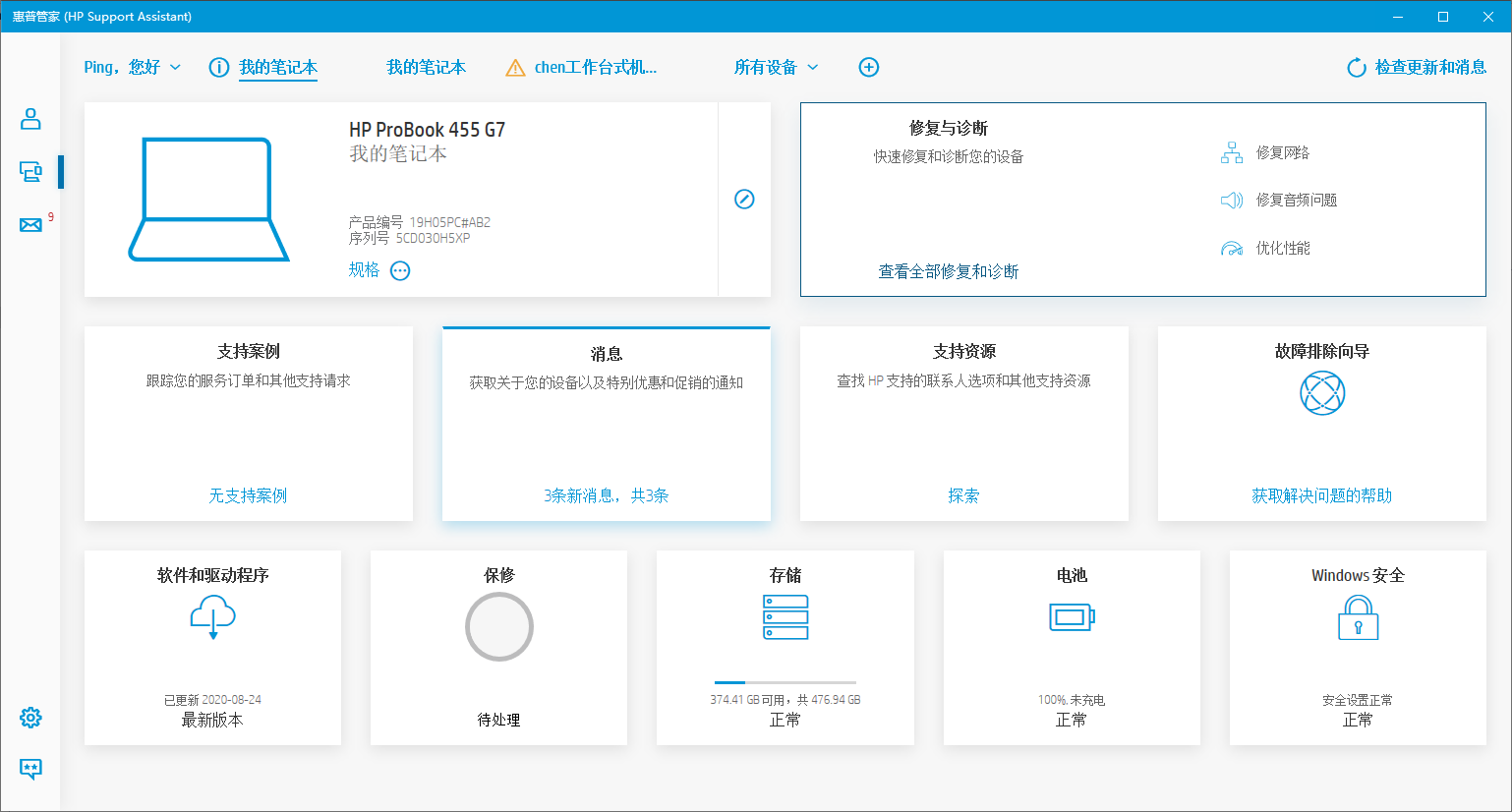Click the cloud download icon in 软件和驱动程序
The image size is (1512, 812).
pyautogui.click(x=213, y=619)
